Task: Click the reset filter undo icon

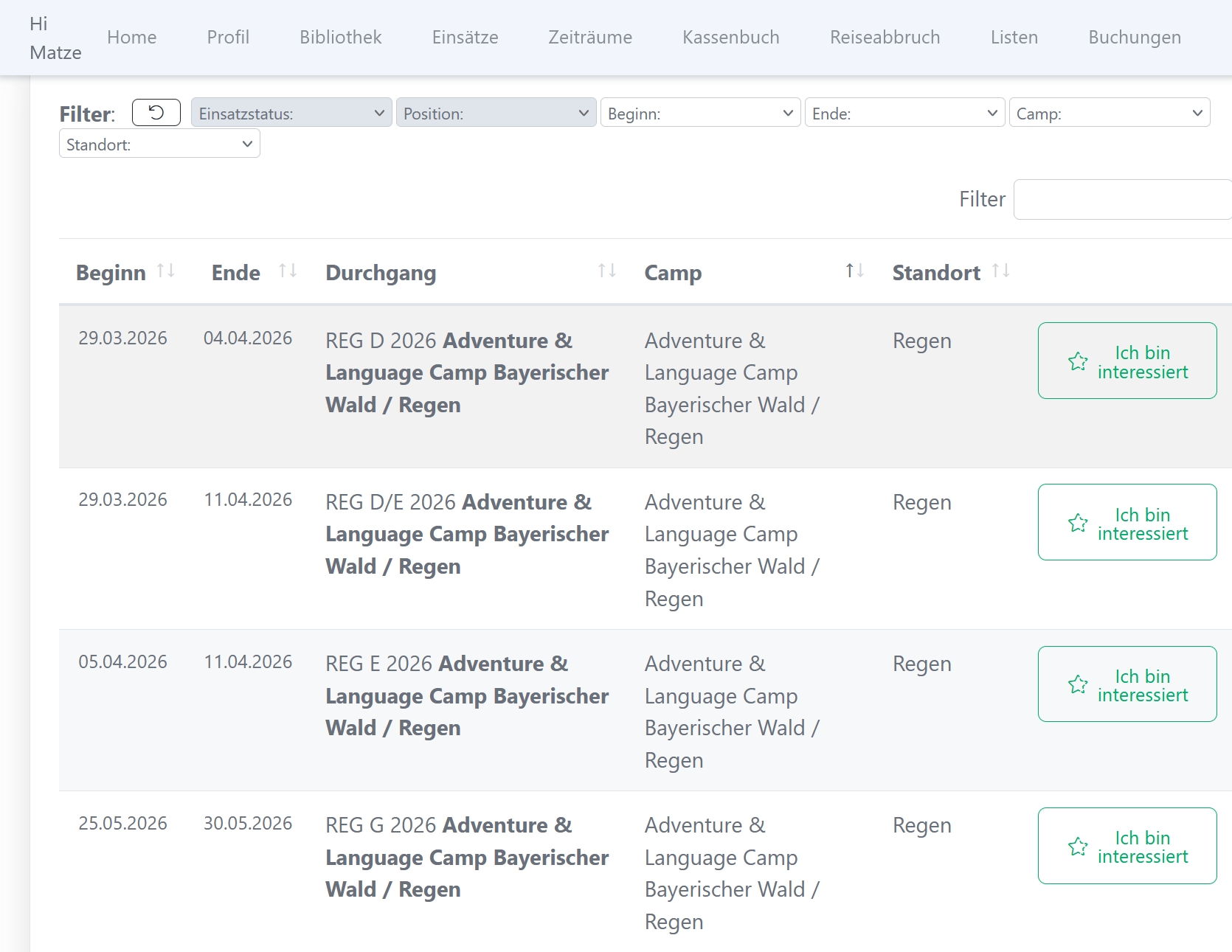Action: [x=156, y=113]
